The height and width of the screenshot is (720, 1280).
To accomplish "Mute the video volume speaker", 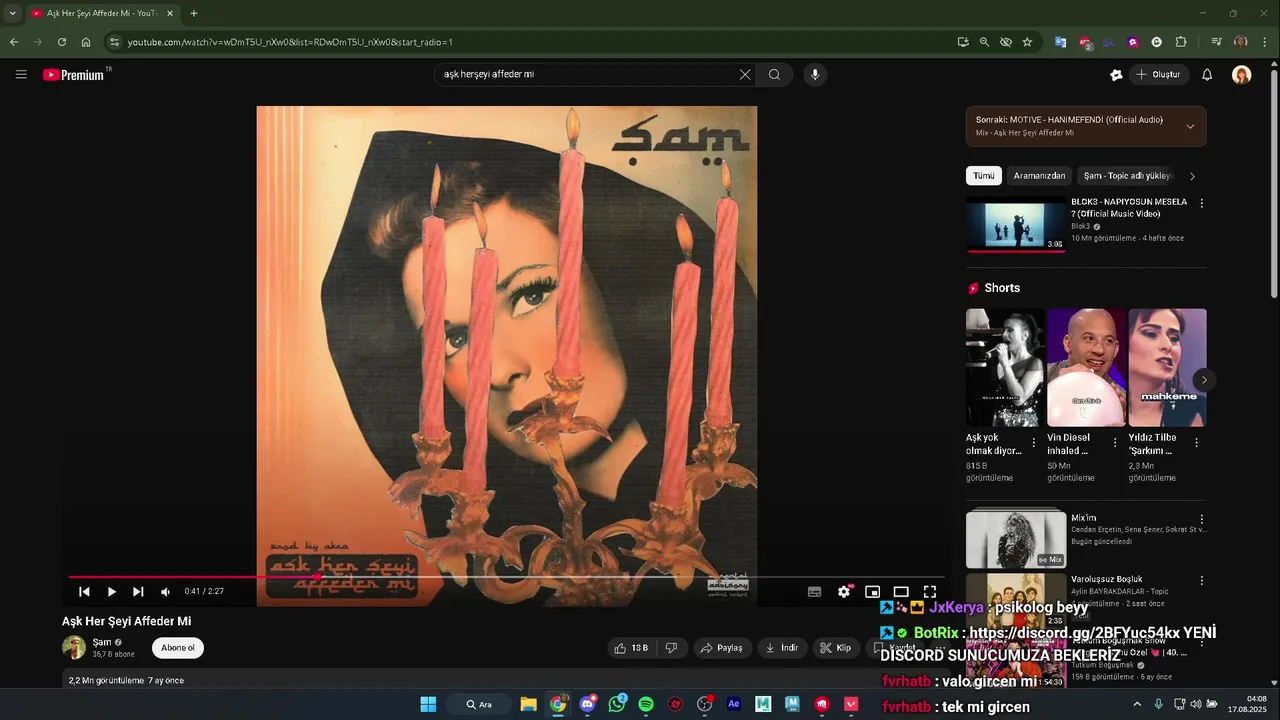I will [165, 591].
